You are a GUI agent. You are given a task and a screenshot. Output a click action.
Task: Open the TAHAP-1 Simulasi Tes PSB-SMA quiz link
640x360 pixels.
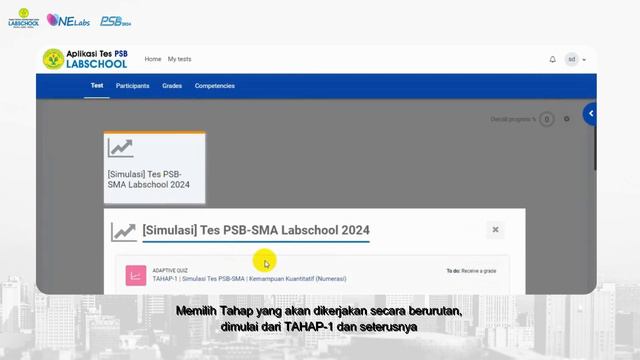[249, 279]
